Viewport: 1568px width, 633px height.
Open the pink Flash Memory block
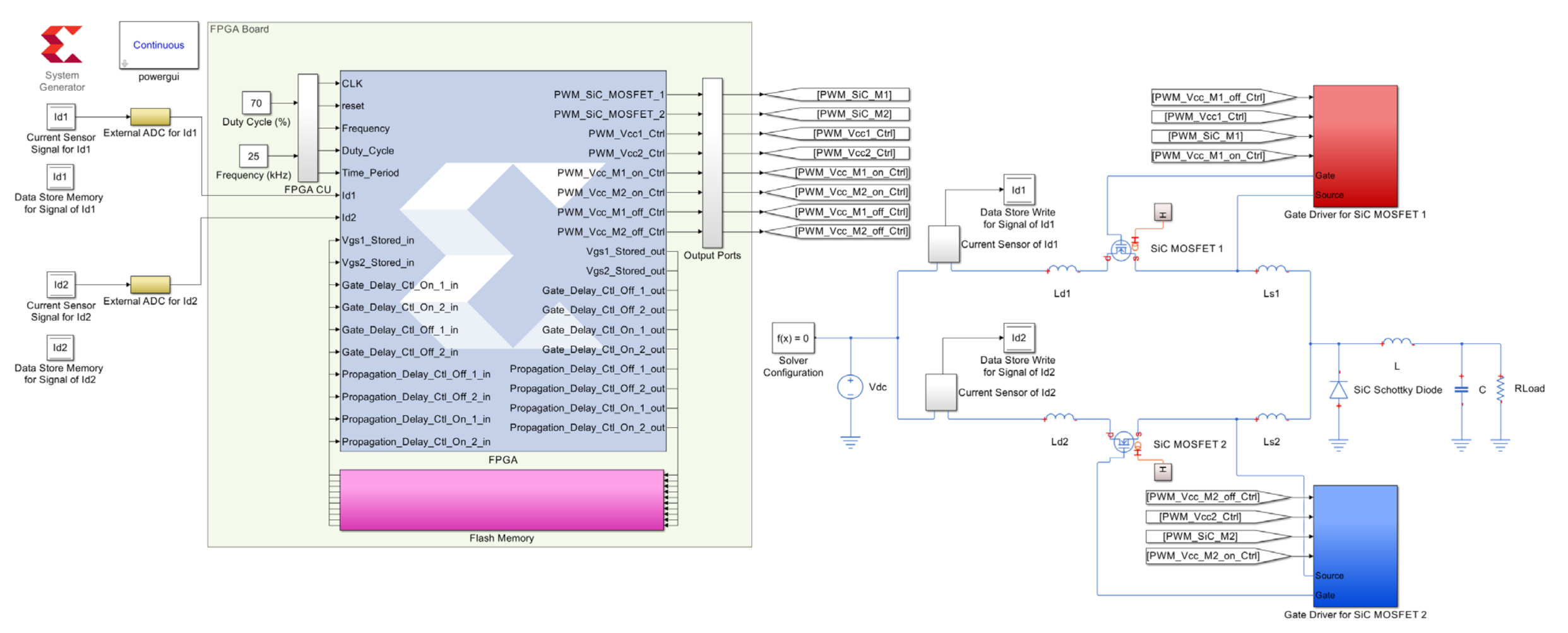point(501,500)
